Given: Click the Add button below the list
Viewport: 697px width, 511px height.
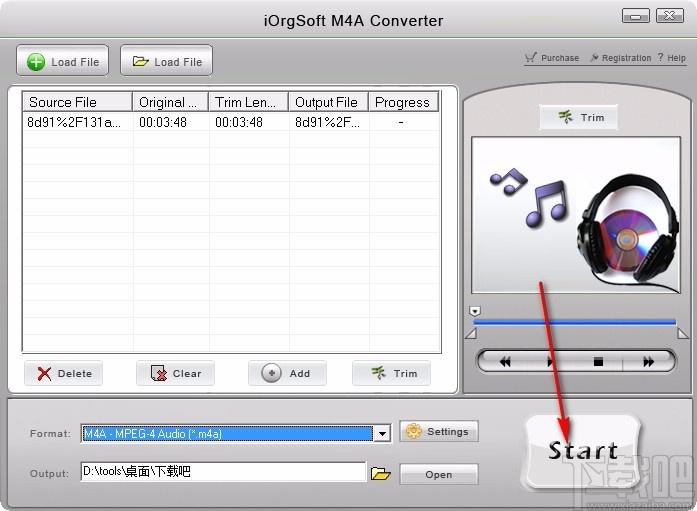Looking at the screenshot, I should (x=288, y=373).
